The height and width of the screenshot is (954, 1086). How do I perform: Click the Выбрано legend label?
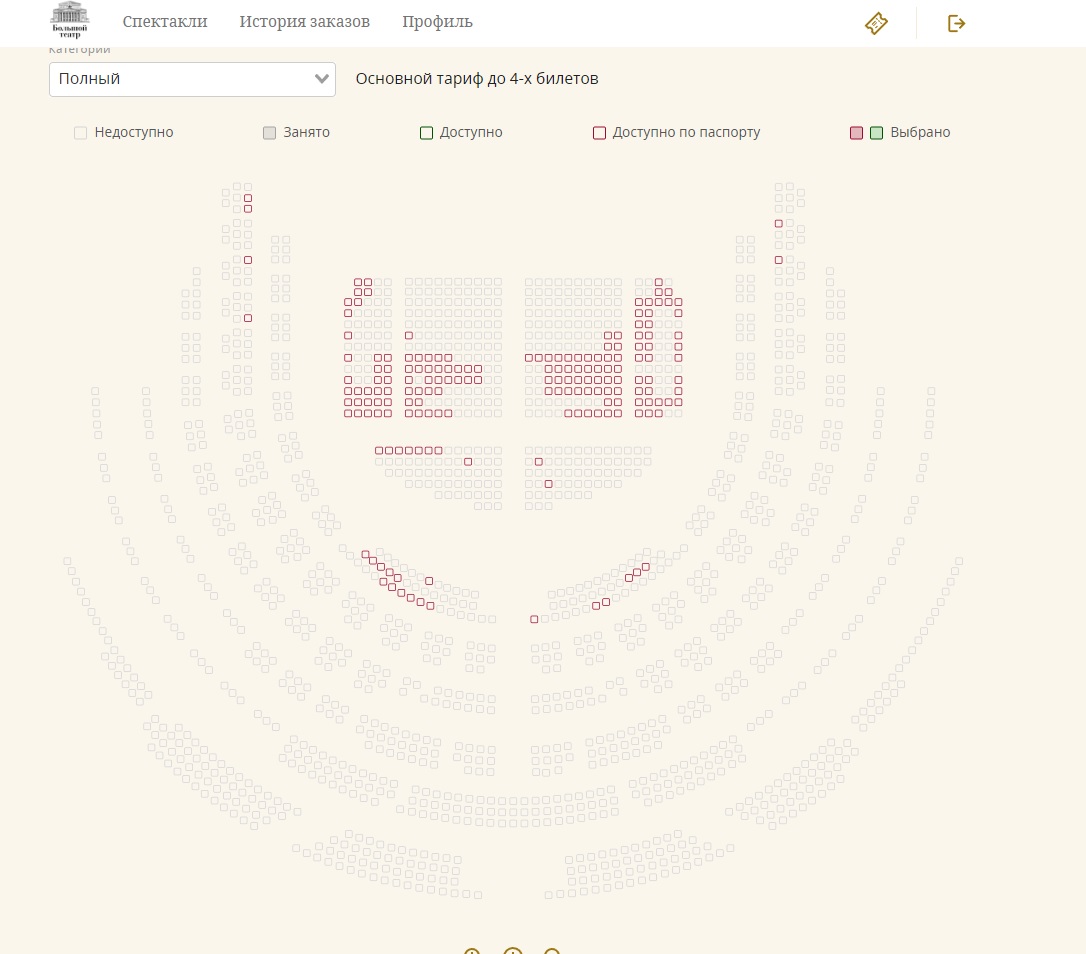coord(920,133)
